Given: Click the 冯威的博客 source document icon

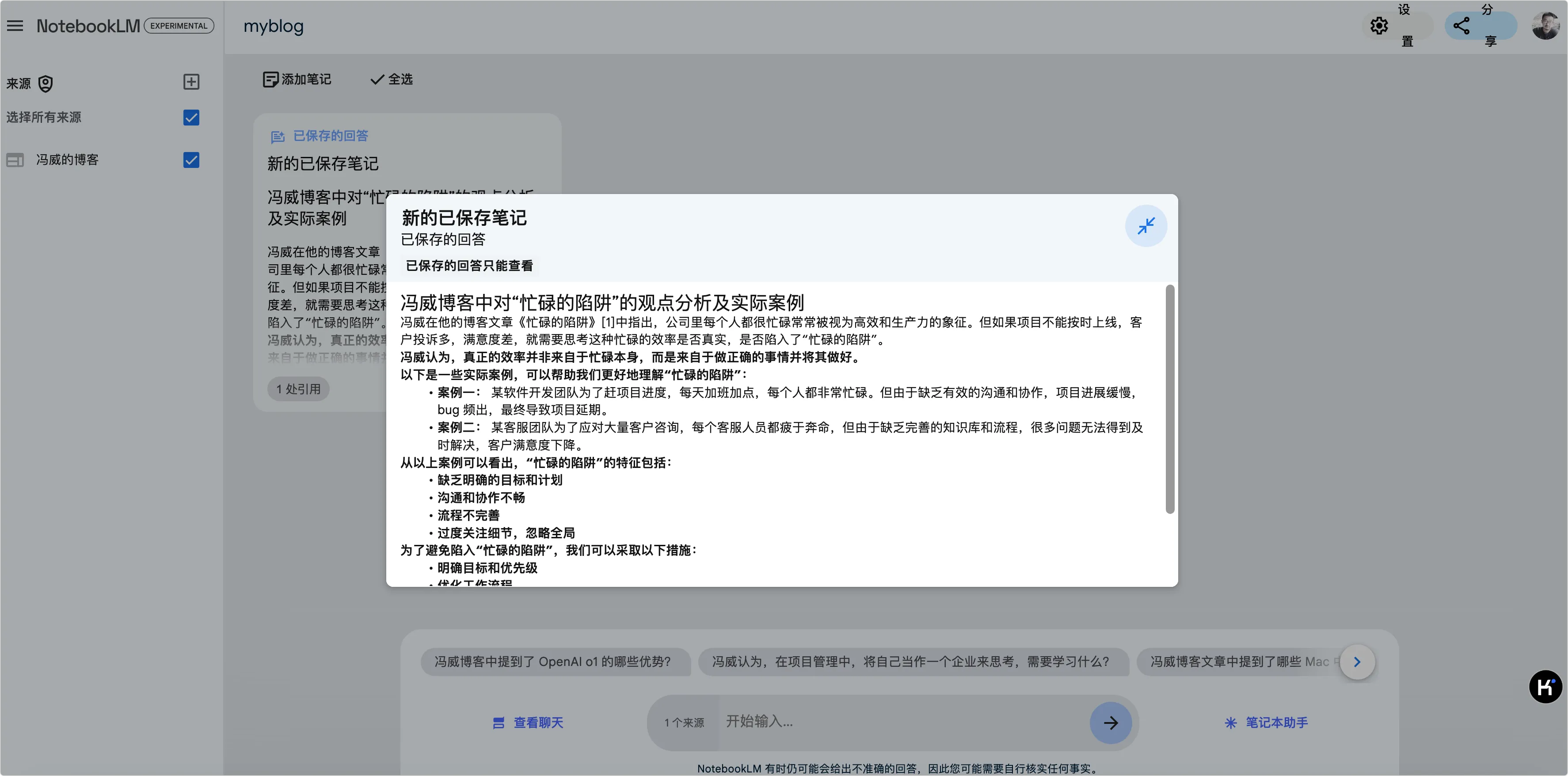Looking at the screenshot, I should click(x=15, y=160).
